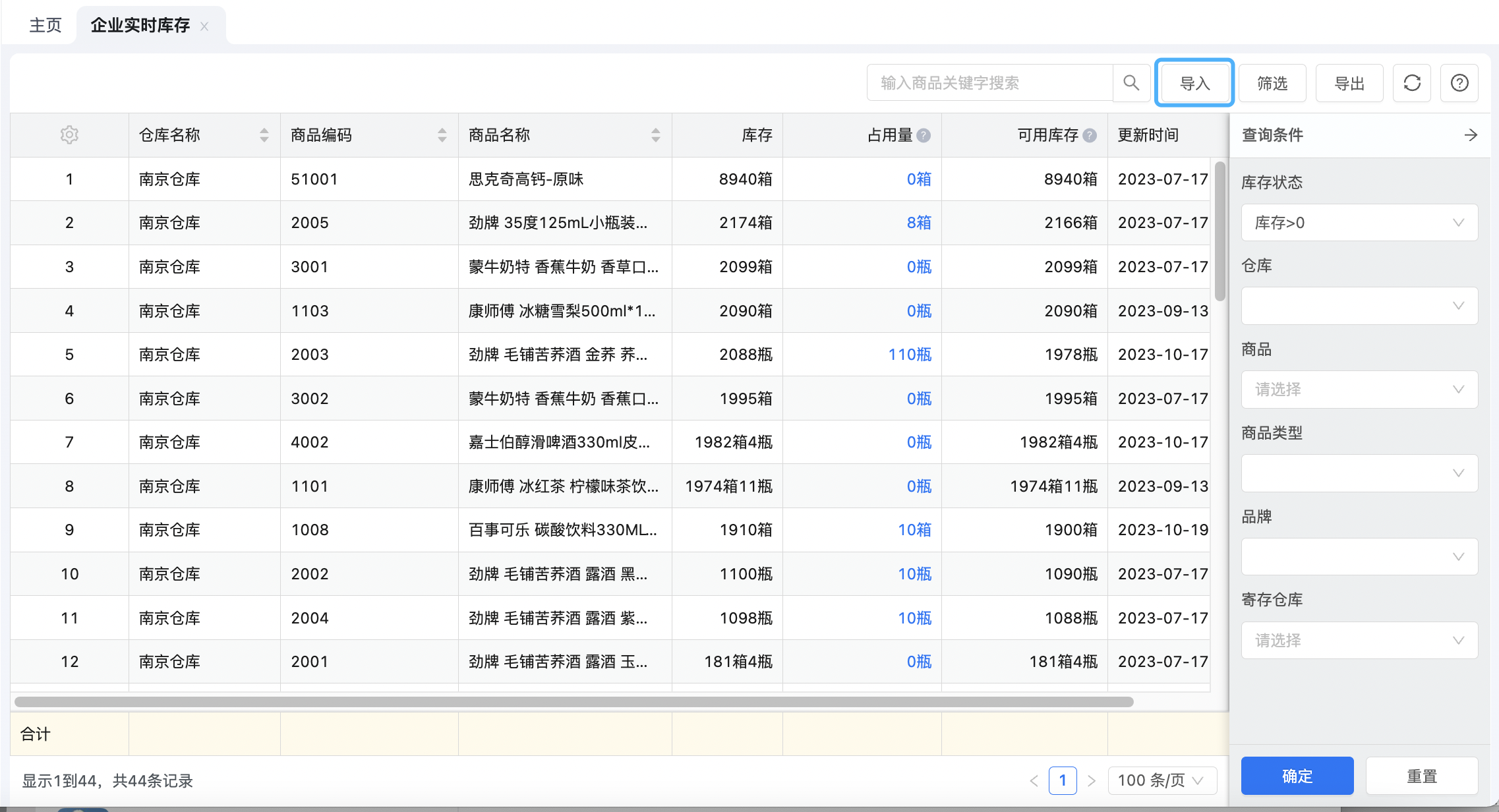Image resolution: width=1499 pixels, height=812 pixels.
Task: Click the 占用量 help tooltip icon
Action: [924, 136]
